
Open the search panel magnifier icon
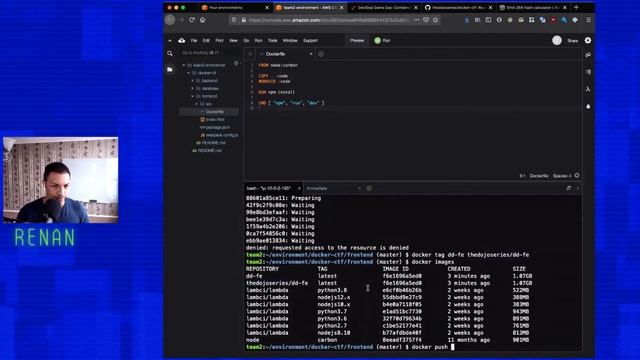coord(170,53)
